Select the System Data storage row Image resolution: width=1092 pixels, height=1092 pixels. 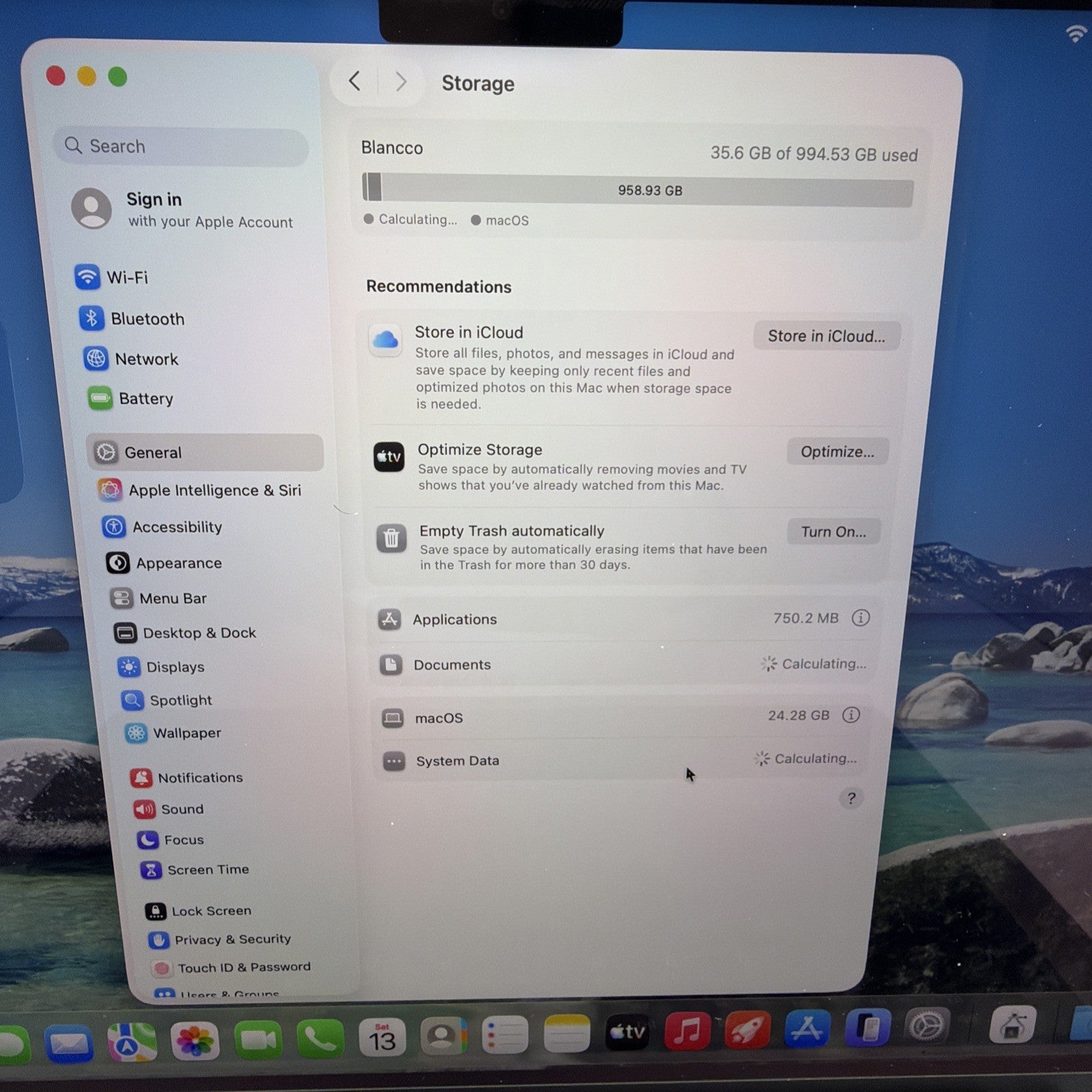pos(621,760)
